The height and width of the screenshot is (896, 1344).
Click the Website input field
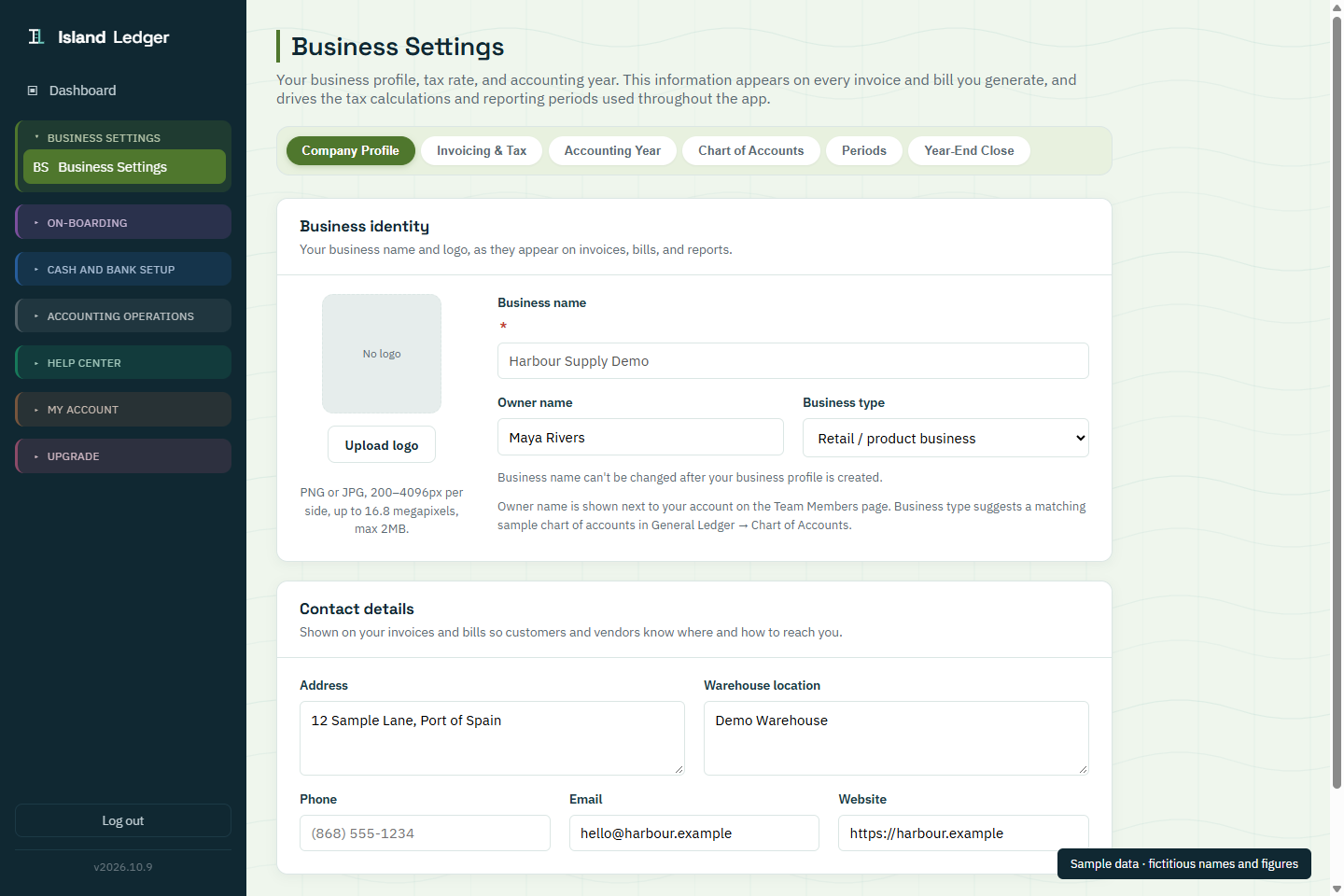(x=963, y=833)
